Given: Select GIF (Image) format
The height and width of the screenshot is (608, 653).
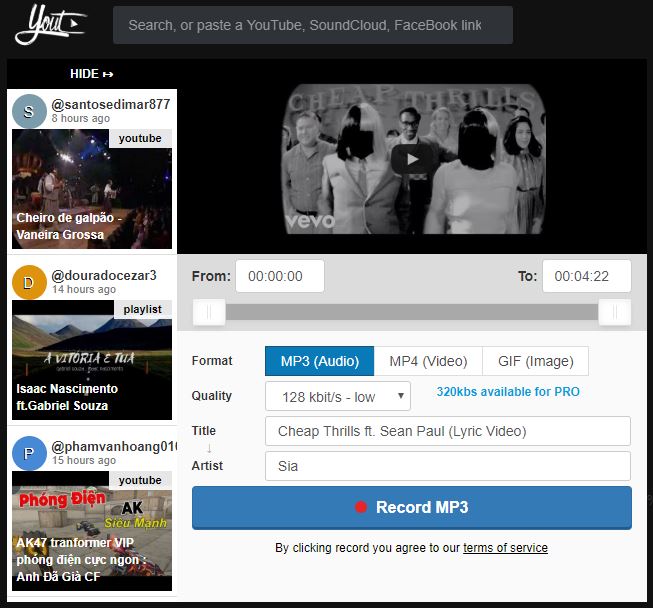Looking at the screenshot, I should [x=536, y=361].
